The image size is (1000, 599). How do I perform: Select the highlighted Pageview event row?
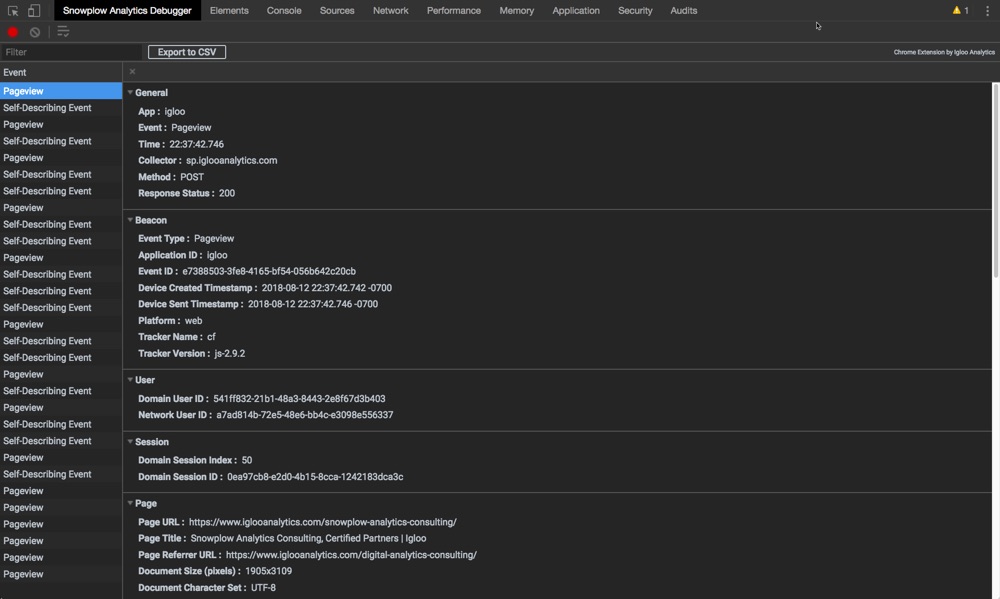pyautogui.click(x=61, y=91)
